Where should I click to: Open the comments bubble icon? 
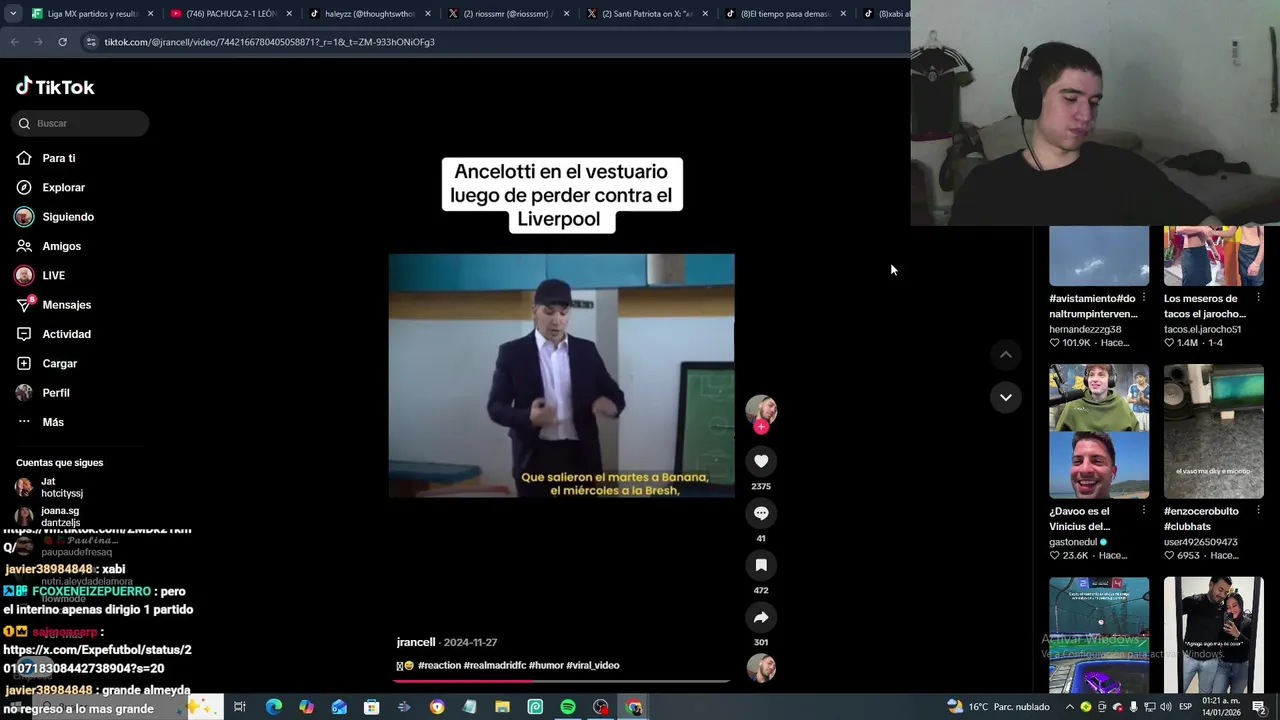[x=761, y=513]
